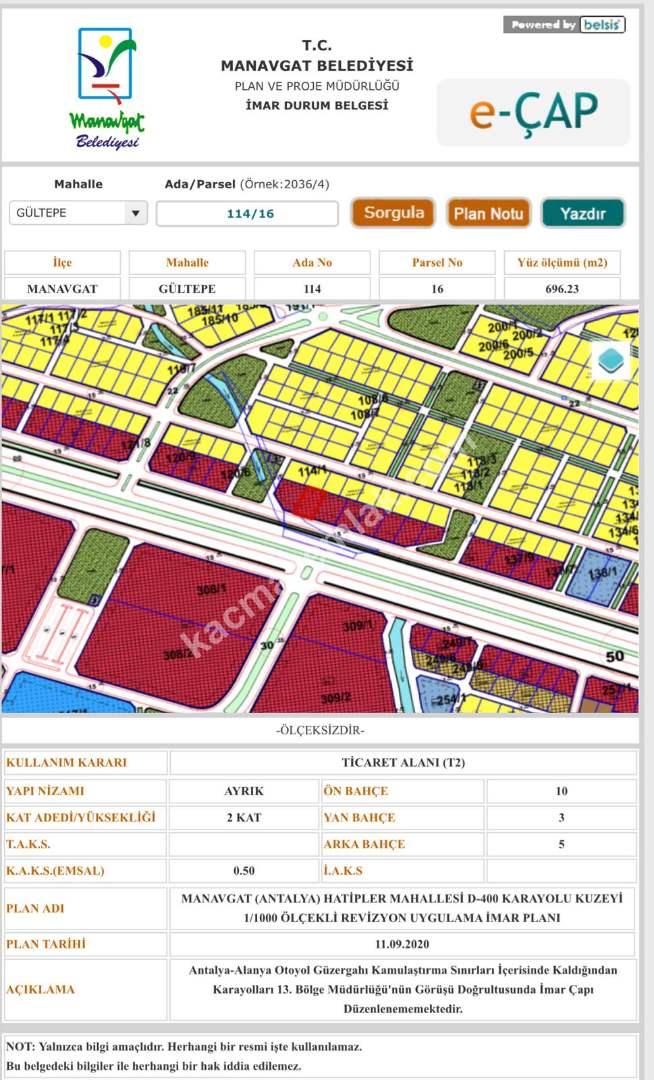Click the plan date 11.09.2020 cell

tap(403, 944)
